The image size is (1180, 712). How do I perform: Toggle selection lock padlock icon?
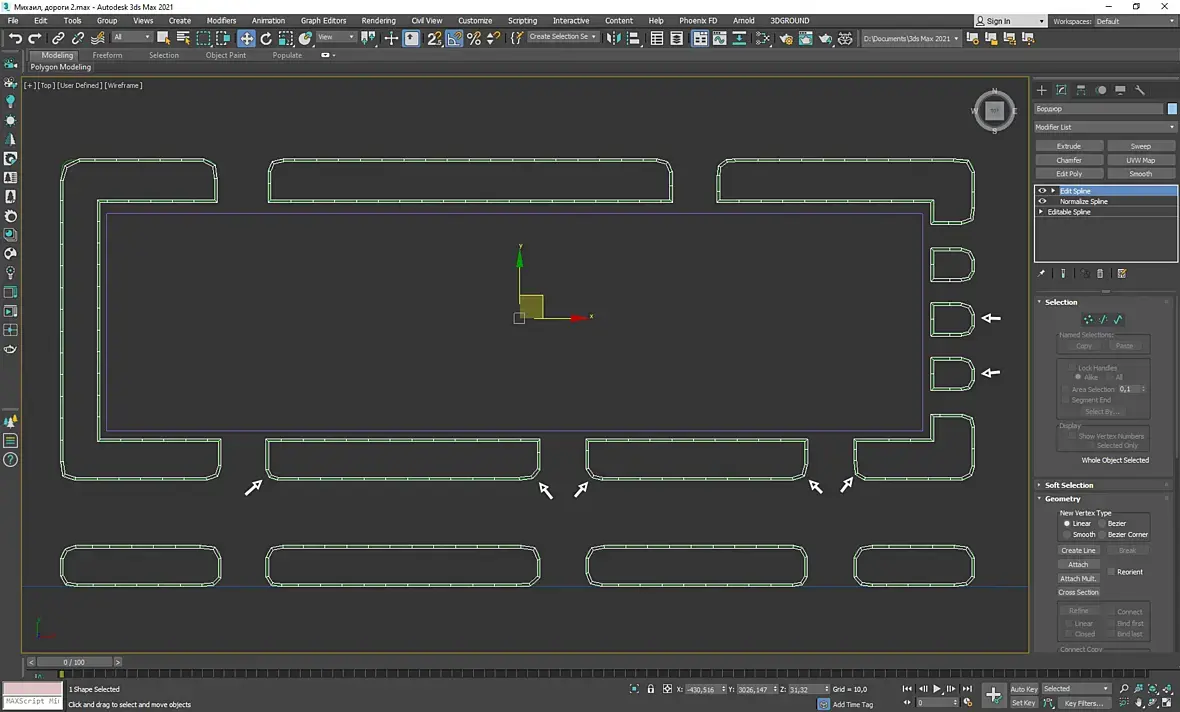tap(651, 689)
